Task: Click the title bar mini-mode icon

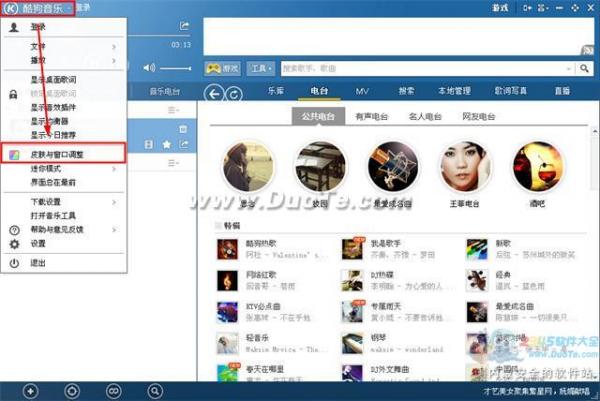Action: [x=527, y=8]
